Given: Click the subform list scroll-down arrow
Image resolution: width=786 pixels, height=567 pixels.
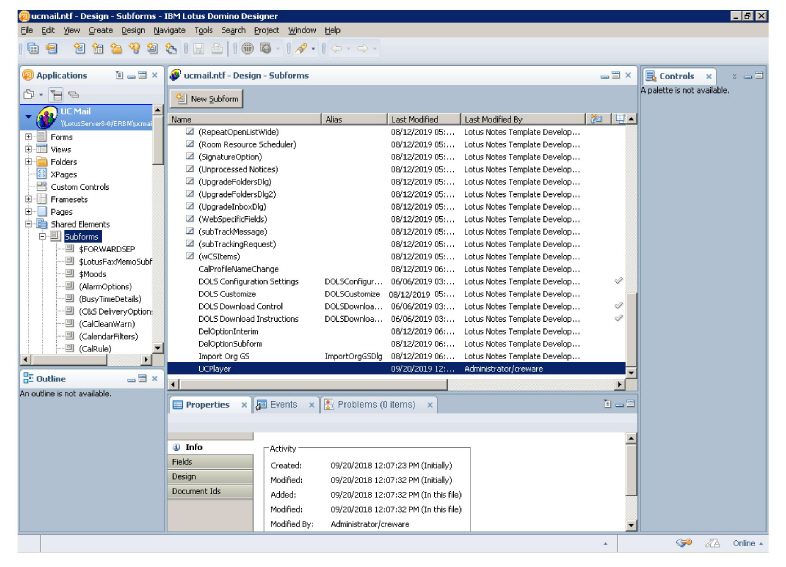Looking at the screenshot, I should [x=631, y=372].
